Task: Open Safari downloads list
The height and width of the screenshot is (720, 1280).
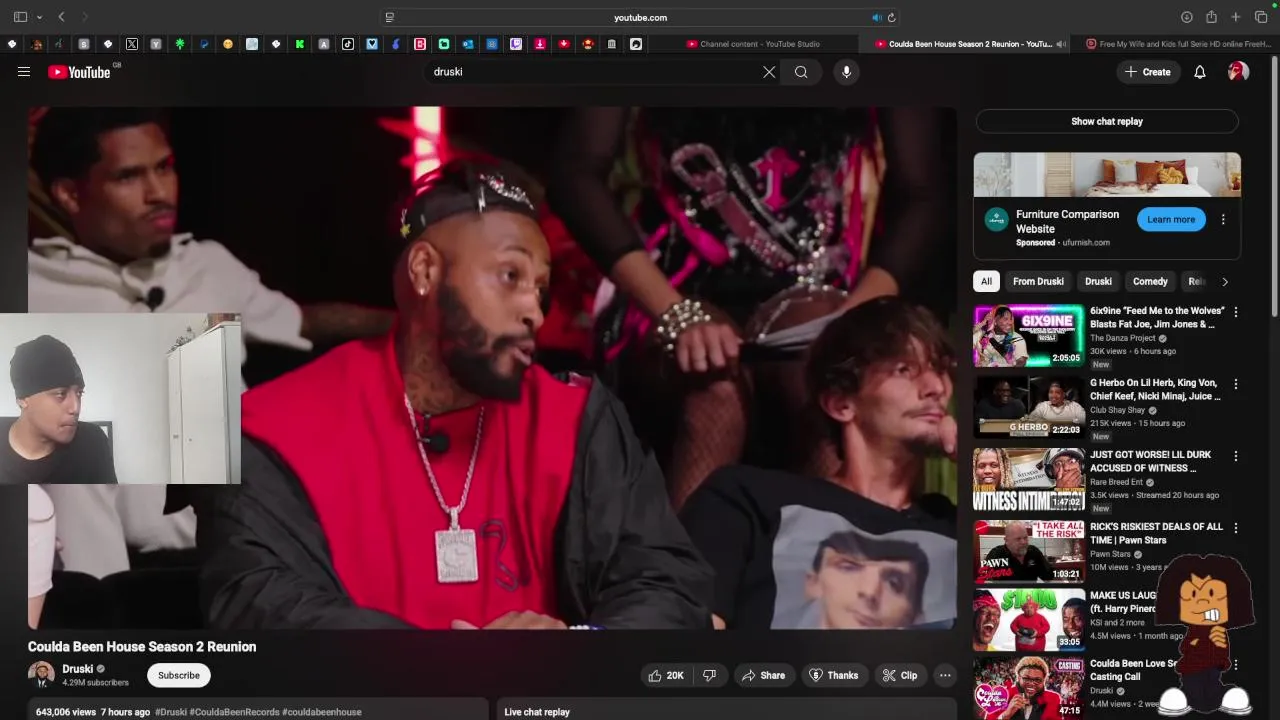Action: click(1186, 17)
